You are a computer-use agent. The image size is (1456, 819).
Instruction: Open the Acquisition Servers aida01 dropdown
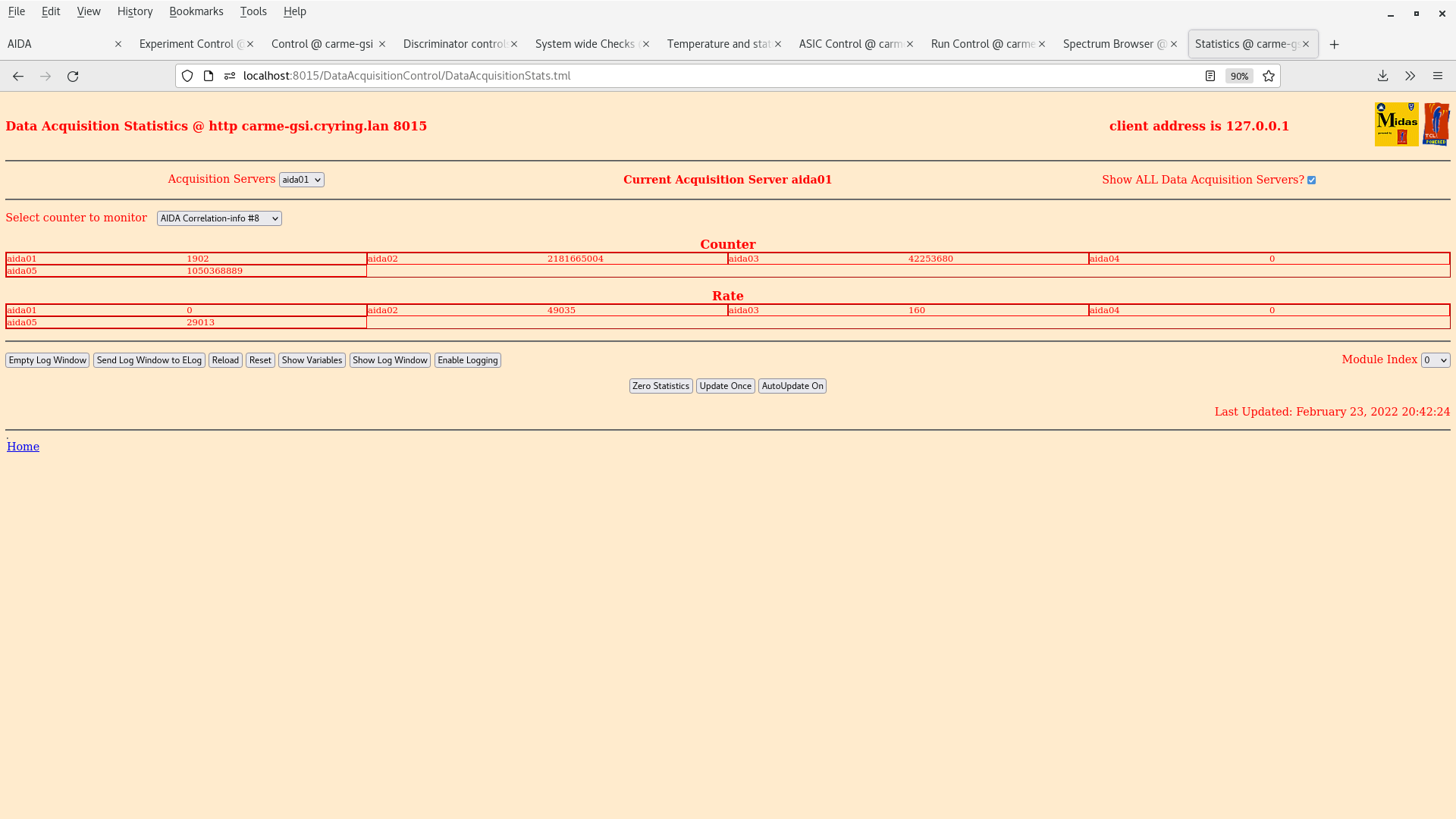coord(301,180)
